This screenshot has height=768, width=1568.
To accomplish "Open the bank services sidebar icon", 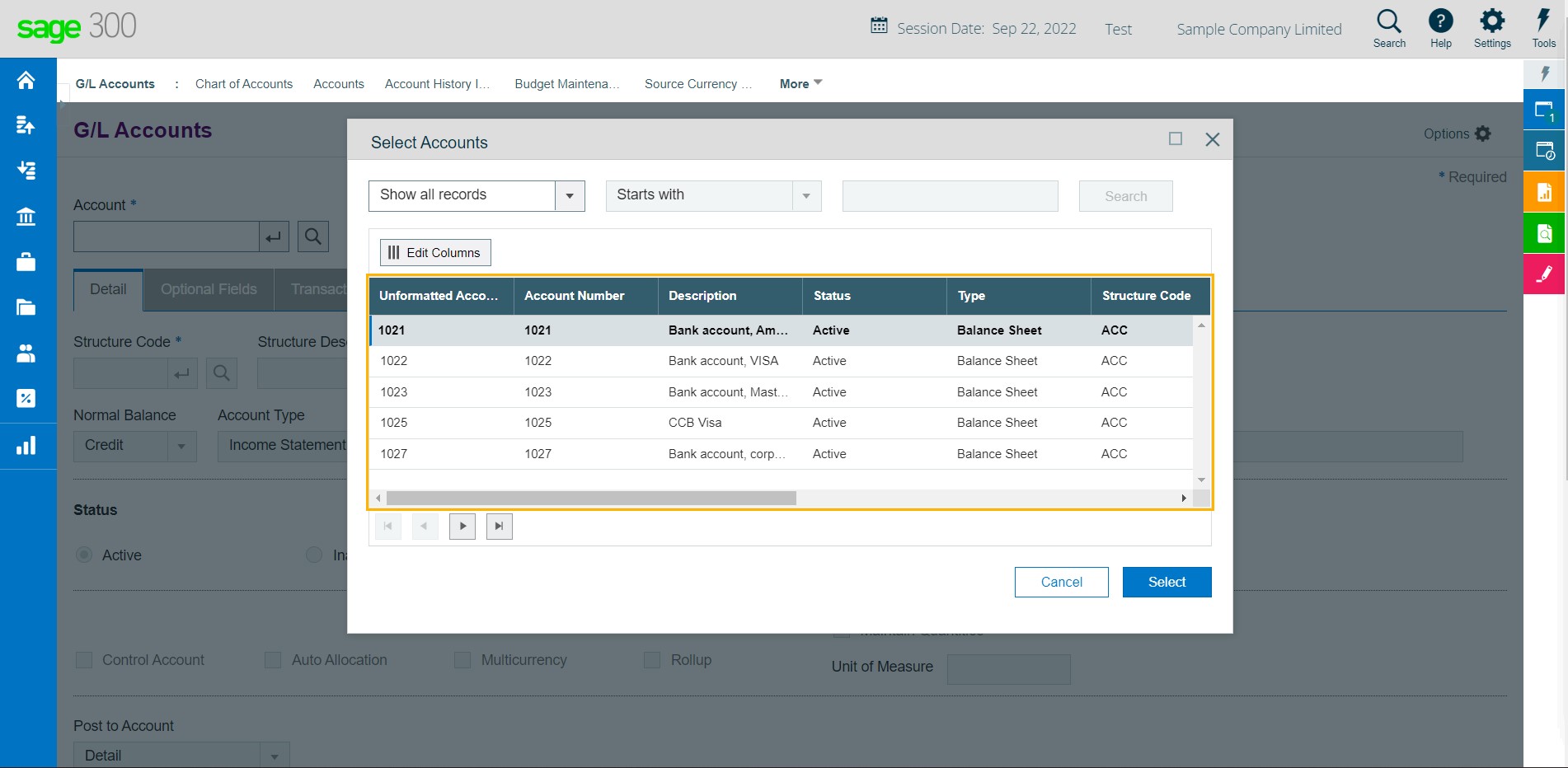I will coord(26,217).
